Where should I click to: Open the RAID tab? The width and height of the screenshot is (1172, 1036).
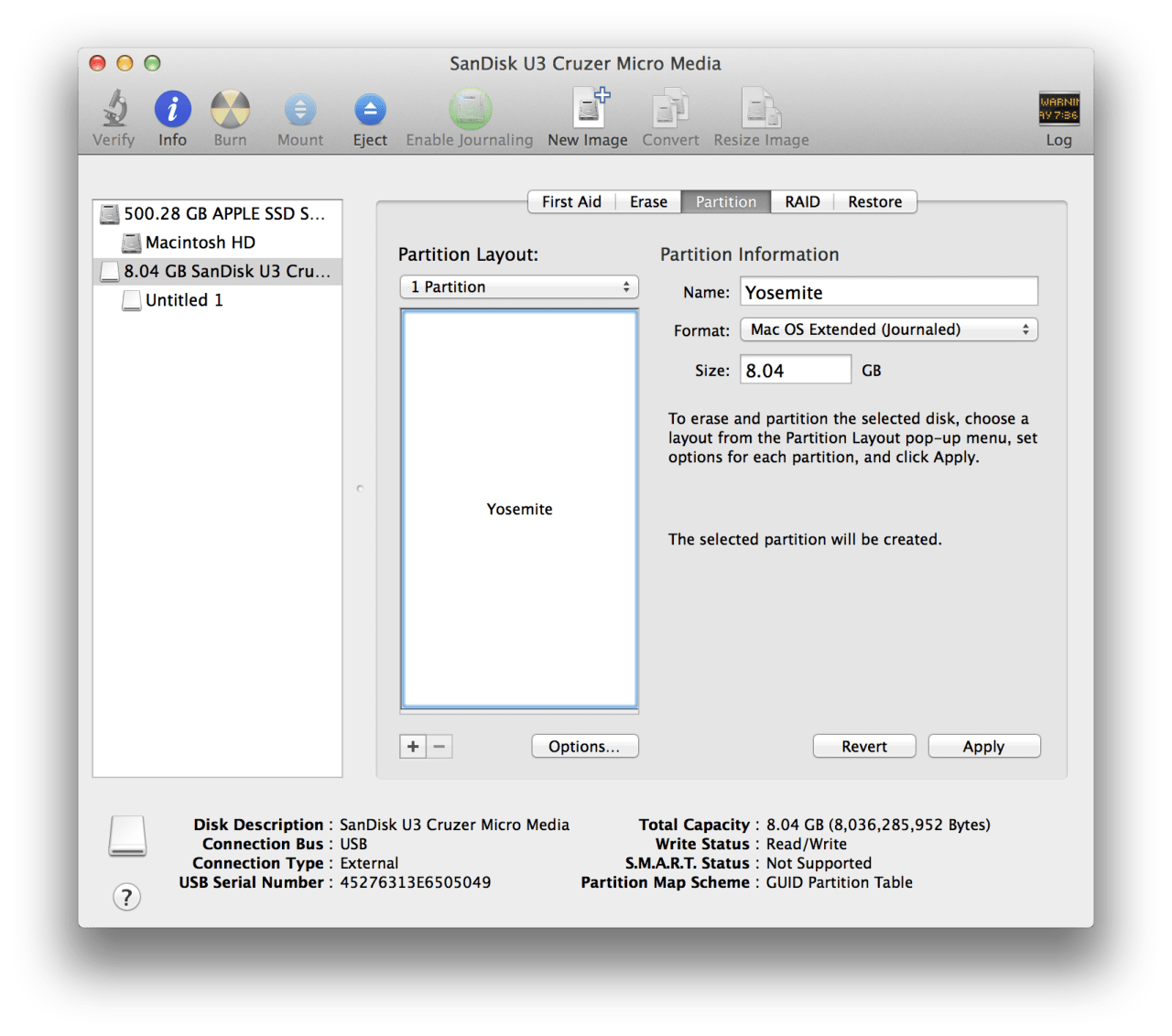[x=802, y=202]
